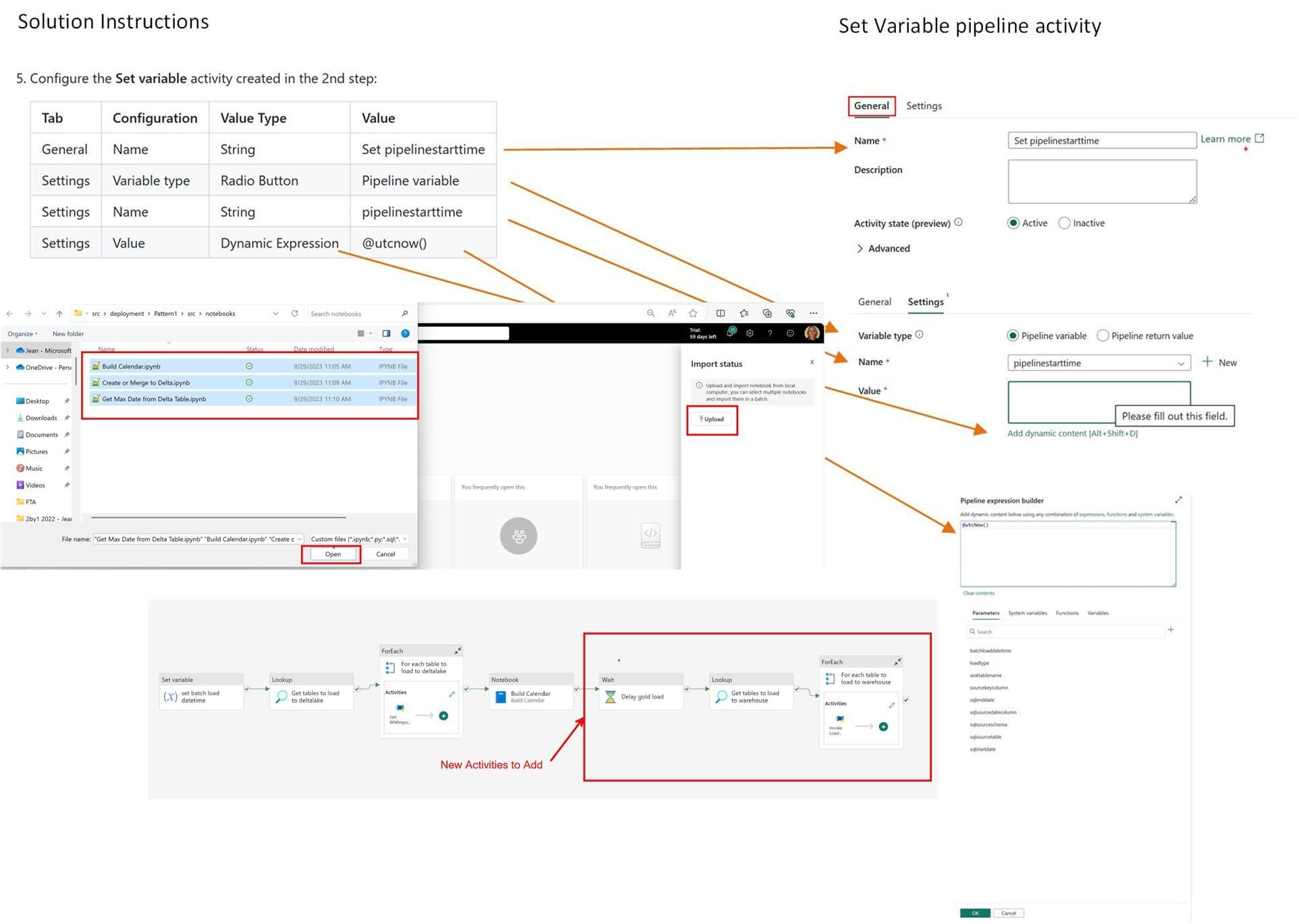
Task: Select Build Calendar.ipynb file
Action: pos(131,366)
